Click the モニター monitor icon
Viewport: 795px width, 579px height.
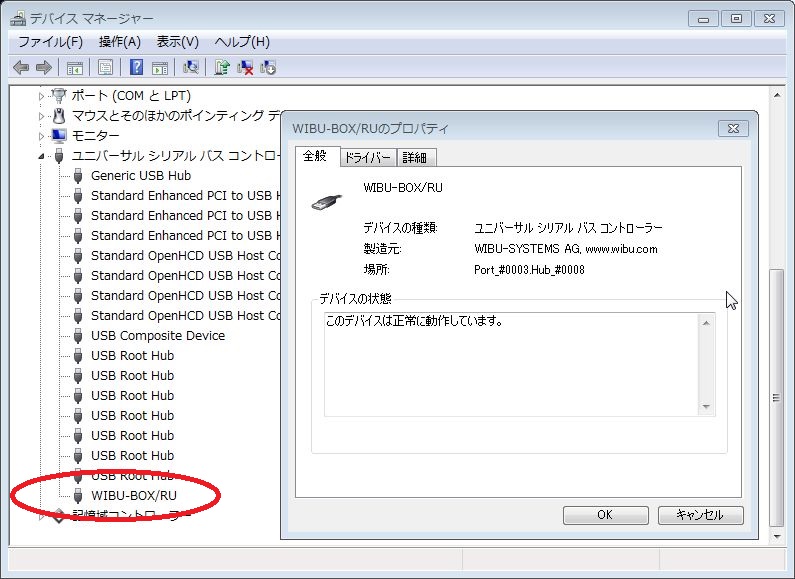(x=59, y=135)
